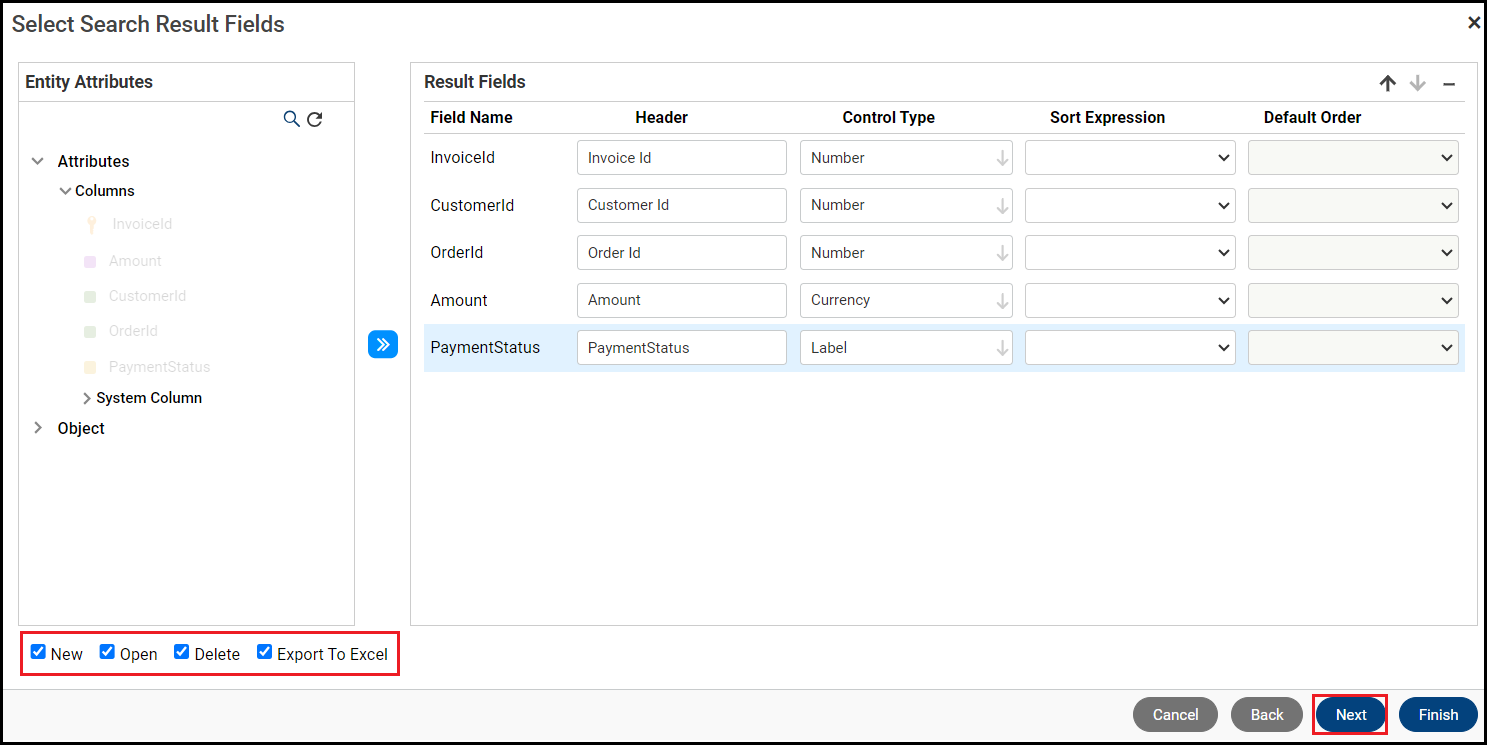Click the move down arrow icon
1487x745 pixels.
point(1417,84)
